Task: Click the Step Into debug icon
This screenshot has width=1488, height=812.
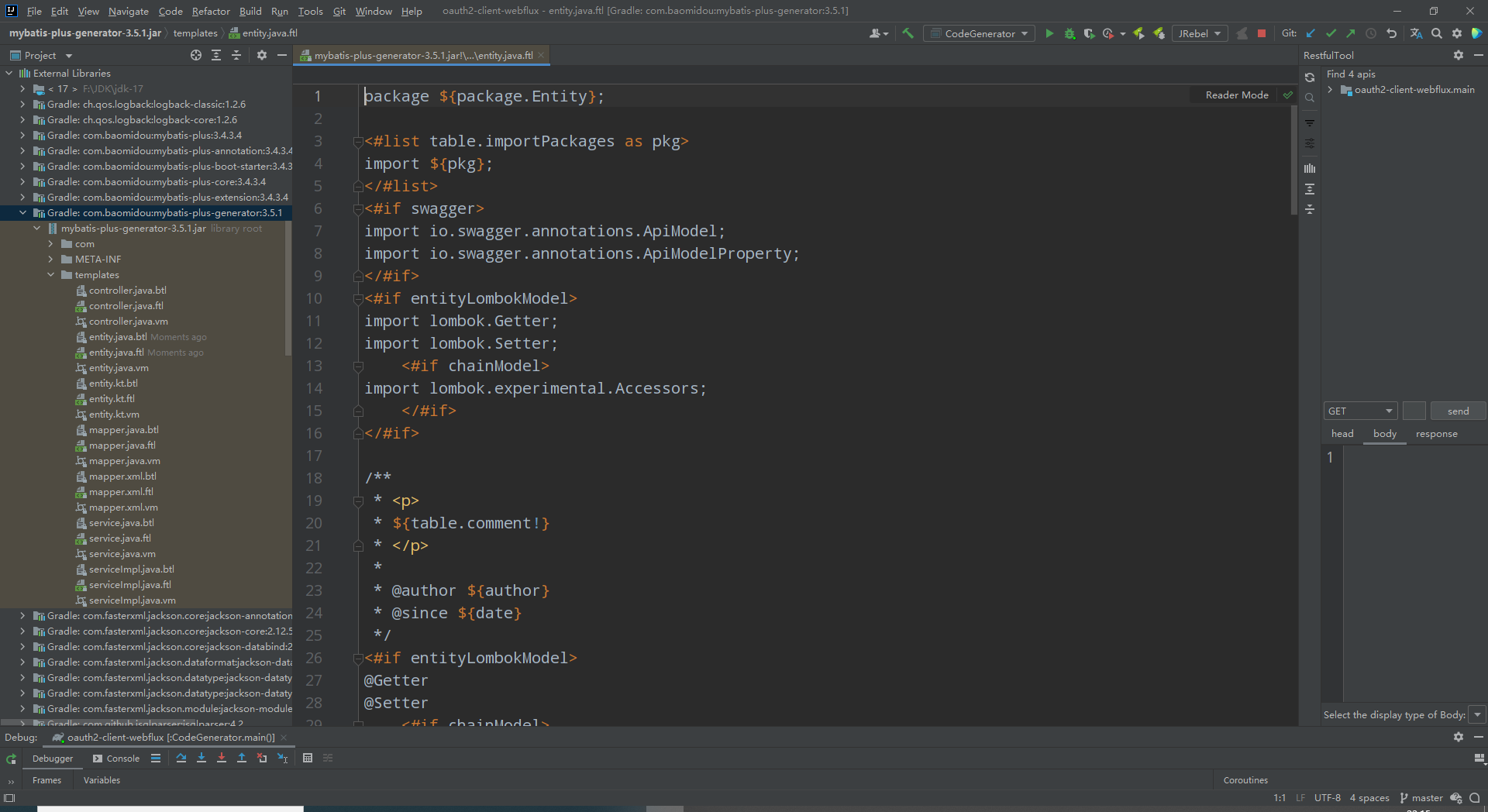Action: click(x=201, y=758)
